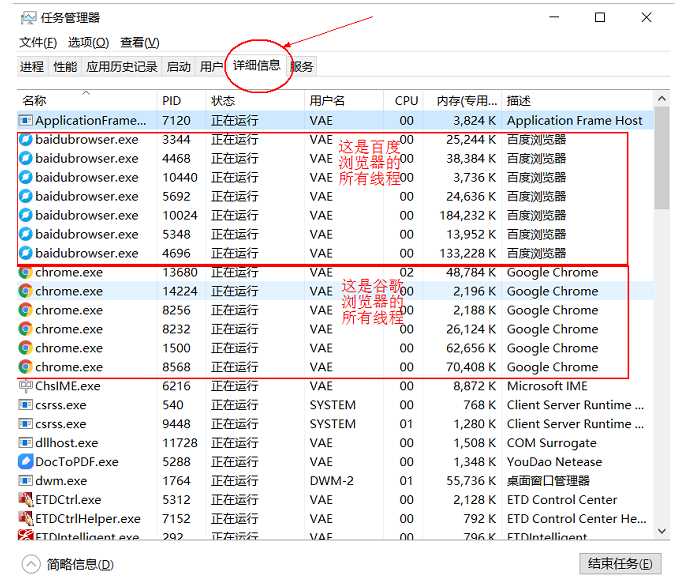684x584 pixels.
Task: Sort by the 内存(专用... column header
Action: tap(463, 101)
